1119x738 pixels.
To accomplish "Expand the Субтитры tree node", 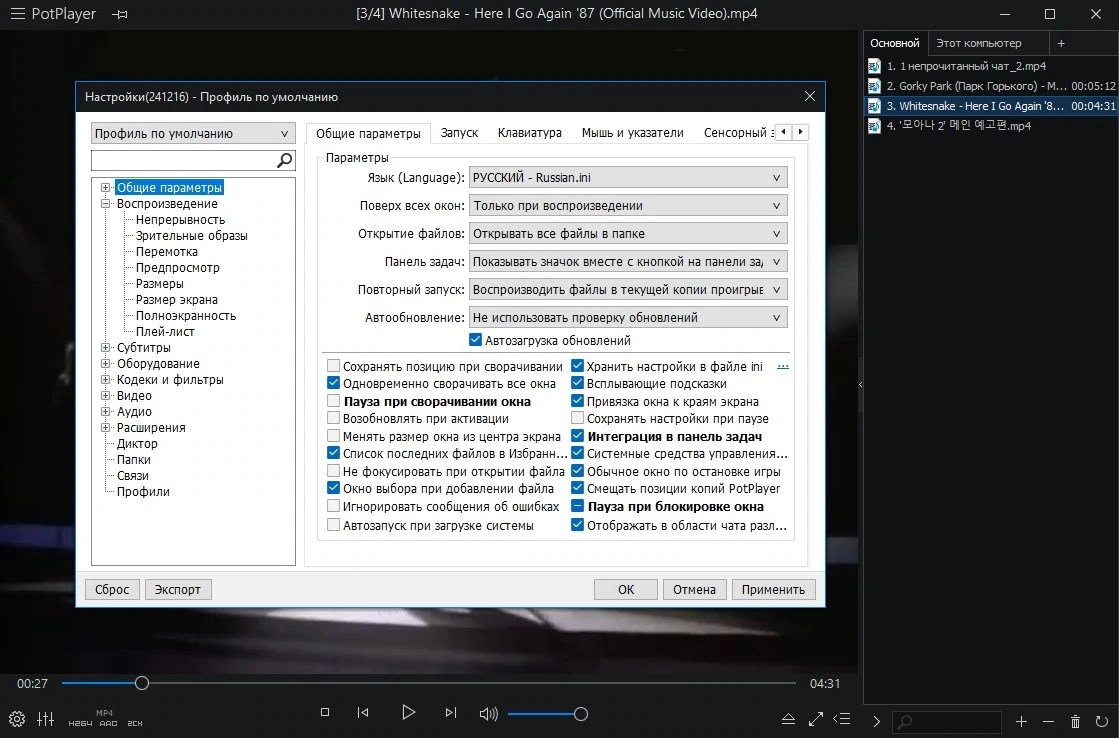I will pyautogui.click(x=106, y=348).
